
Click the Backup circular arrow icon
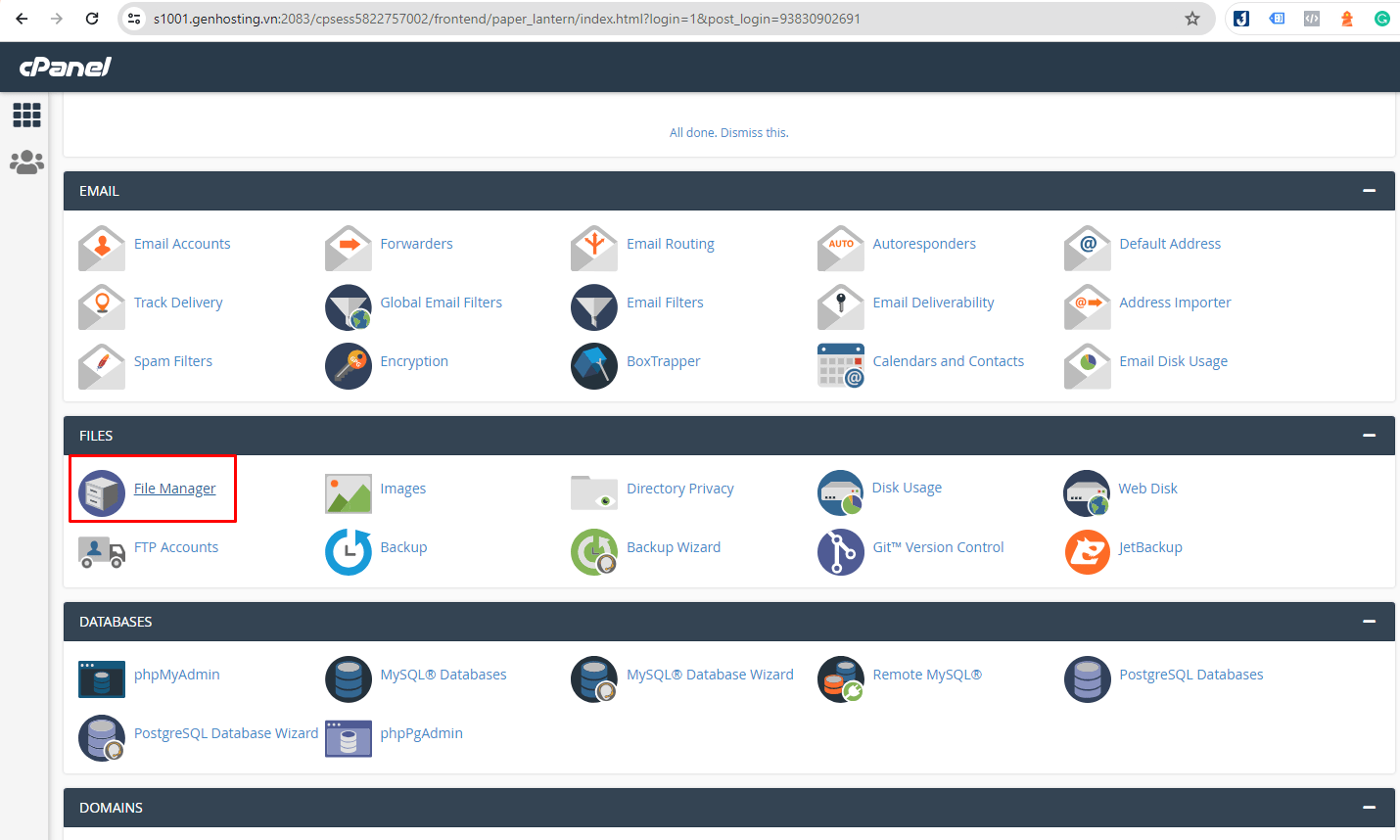pos(348,552)
